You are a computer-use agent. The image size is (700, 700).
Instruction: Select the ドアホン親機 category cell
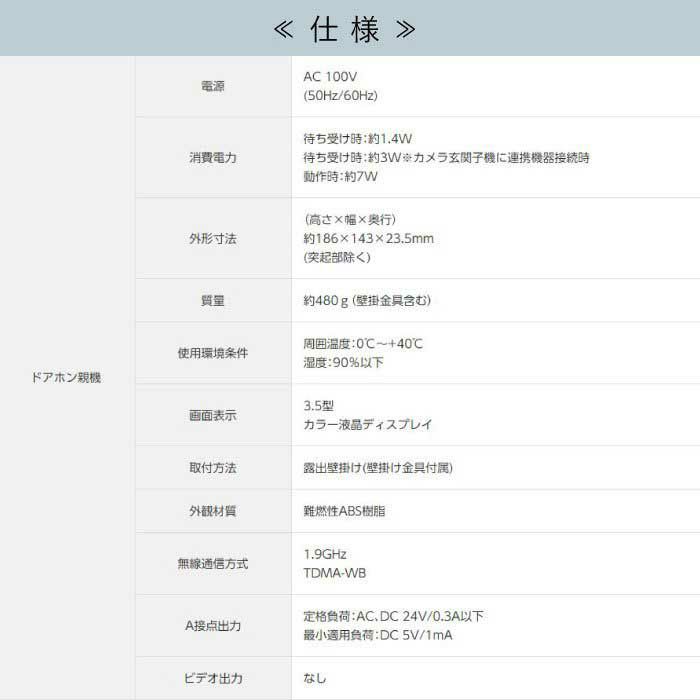[67, 378]
